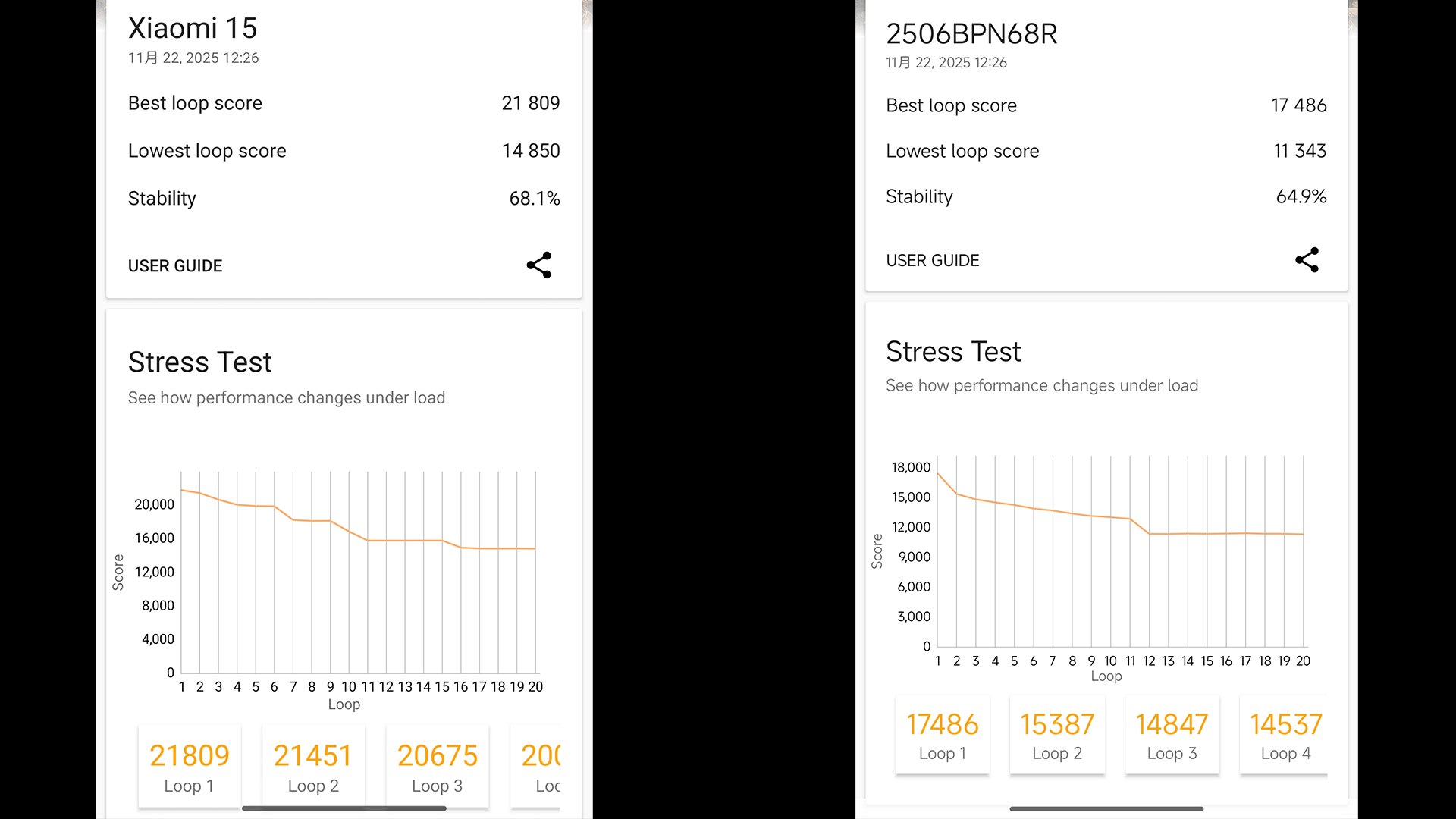The height and width of the screenshot is (819, 1456).
Task: Click the right panel horizontal scroll bar
Action: [1106, 809]
